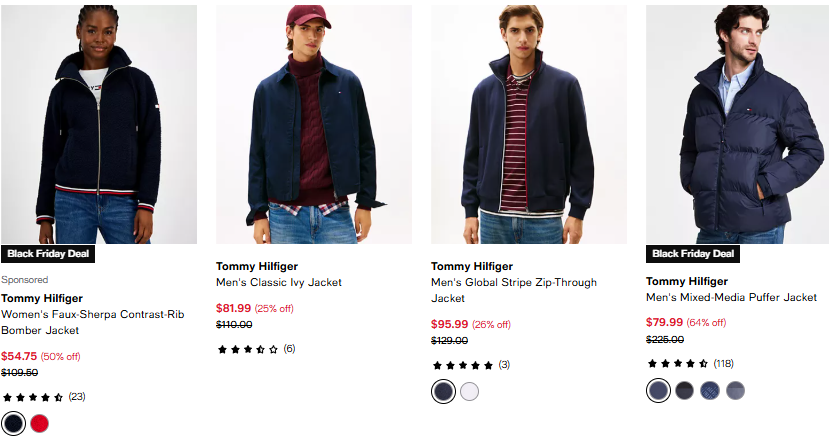Select the navy swatch for the Faux-Sherpa Bomber Jacket

coord(13,423)
